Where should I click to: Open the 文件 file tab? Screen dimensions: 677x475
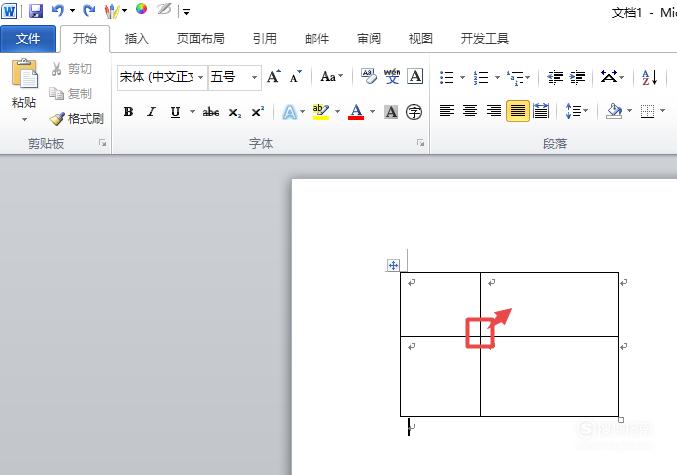click(28, 39)
